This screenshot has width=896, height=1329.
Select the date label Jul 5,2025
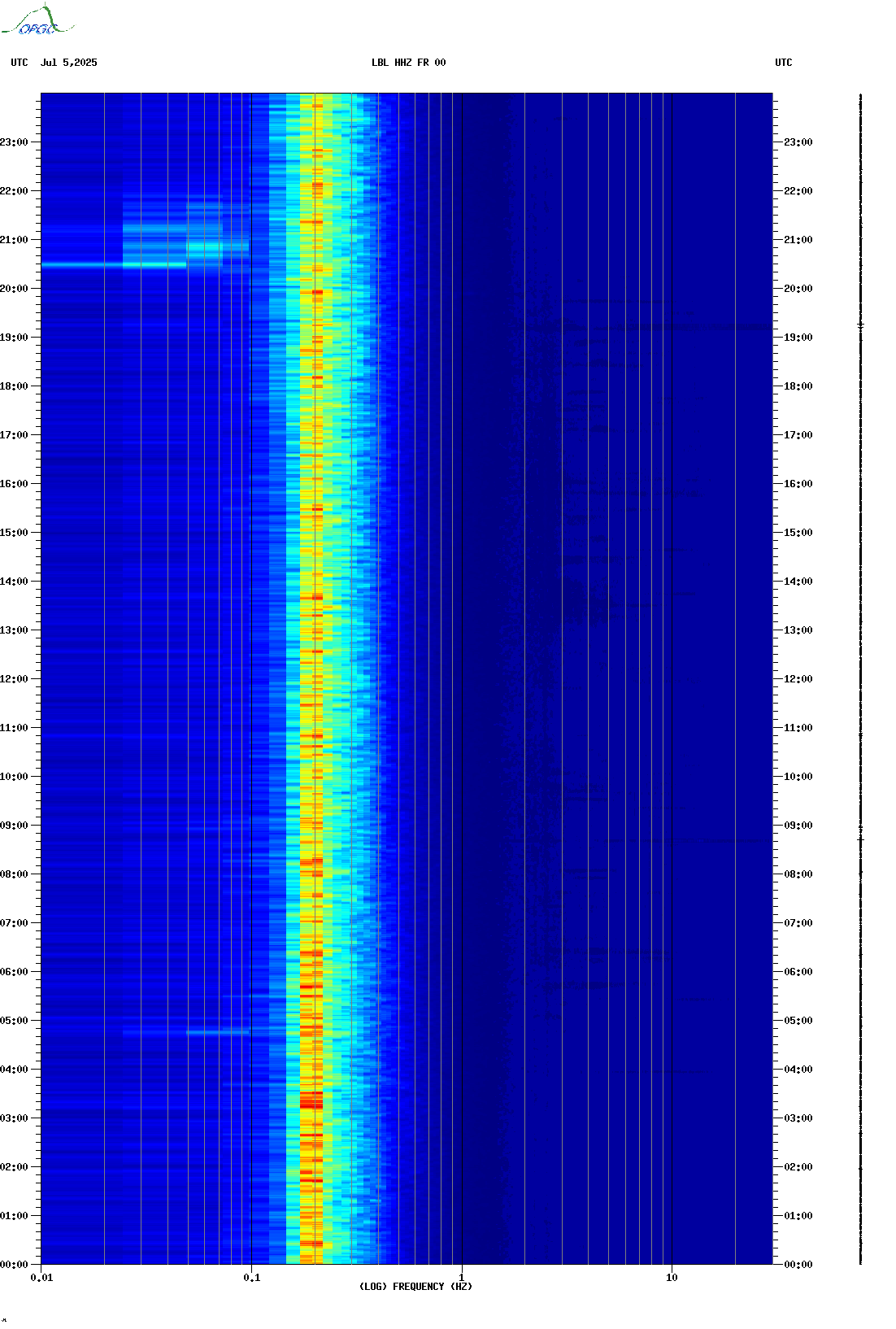pyautogui.click(x=68, y=63)
